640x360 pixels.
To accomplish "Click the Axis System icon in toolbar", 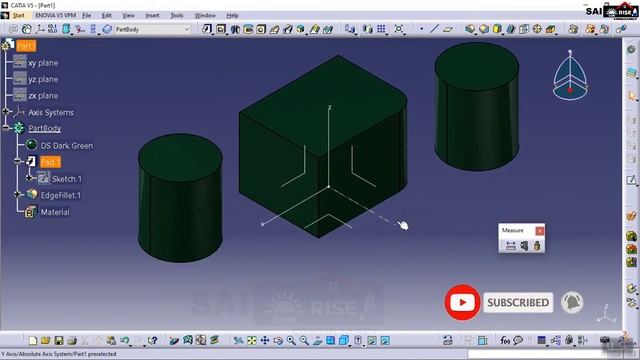I will pos(40,29).
